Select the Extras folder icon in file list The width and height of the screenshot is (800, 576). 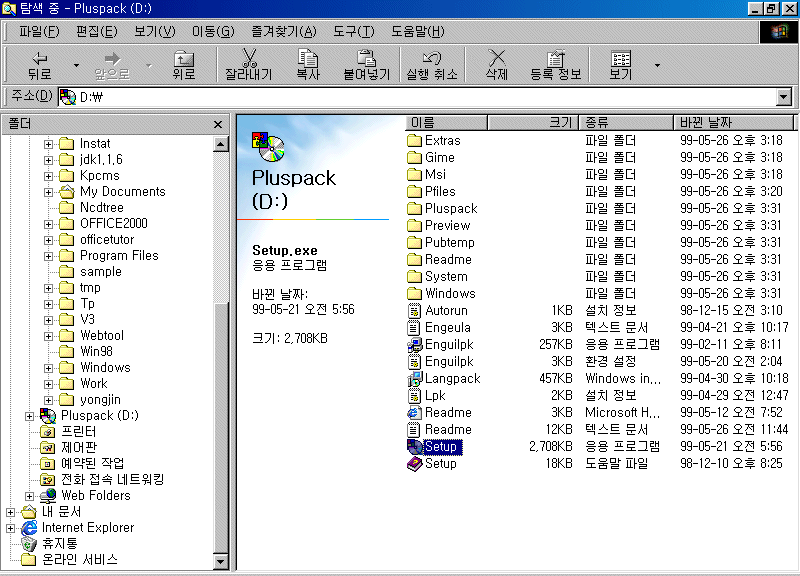[x=414, y=140]
